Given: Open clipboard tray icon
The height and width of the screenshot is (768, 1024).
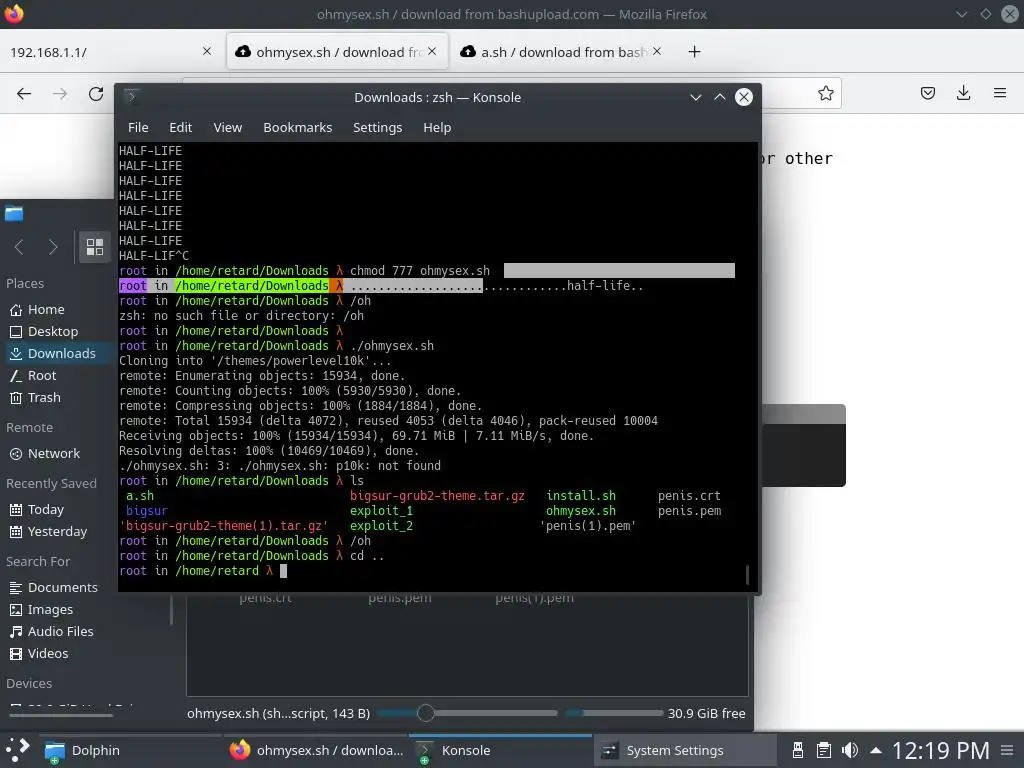Looking at the screenshot, I should (824, 750).
